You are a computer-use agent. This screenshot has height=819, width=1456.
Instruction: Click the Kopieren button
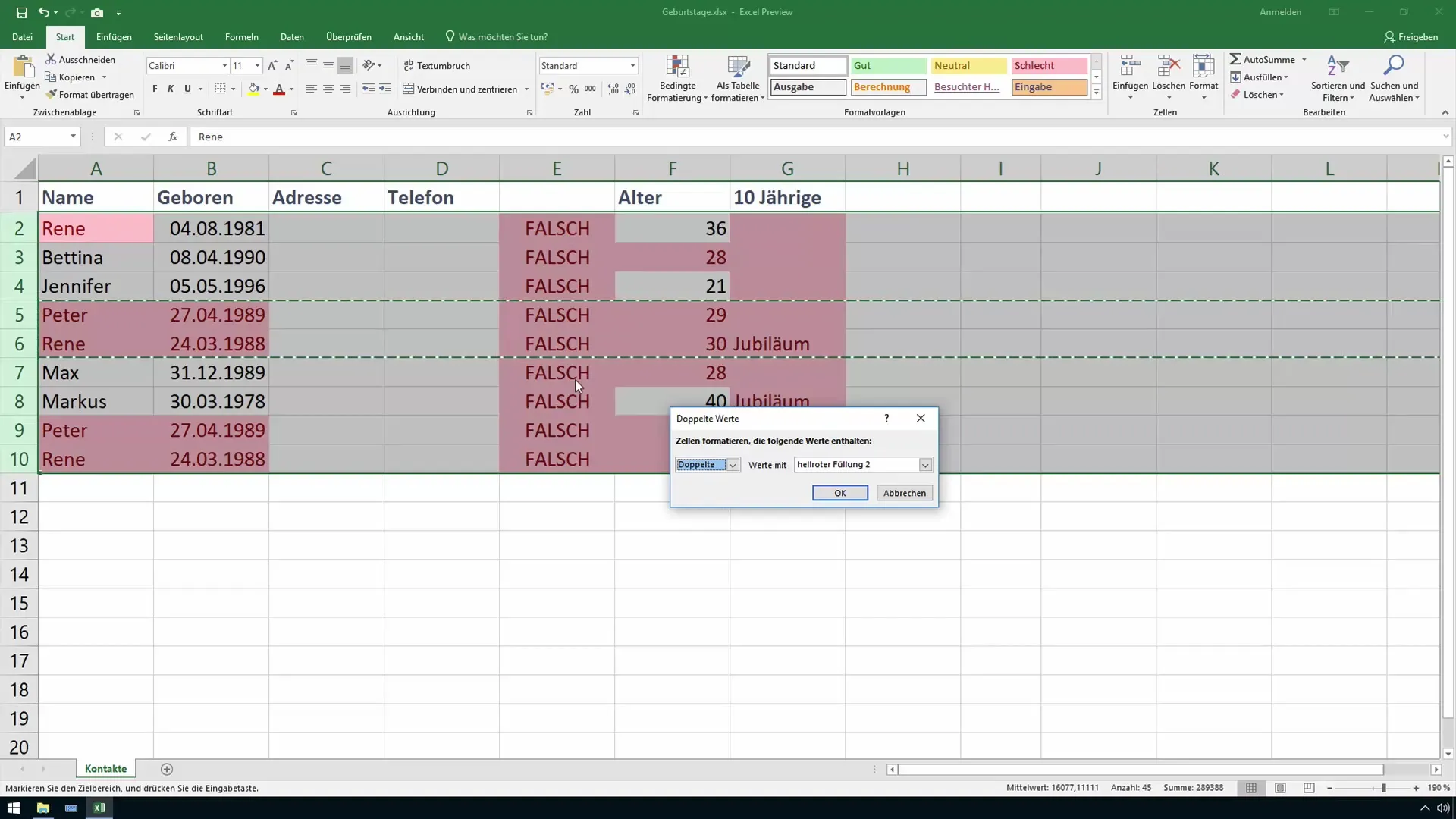pyautogui.click(x=70, y=77)
